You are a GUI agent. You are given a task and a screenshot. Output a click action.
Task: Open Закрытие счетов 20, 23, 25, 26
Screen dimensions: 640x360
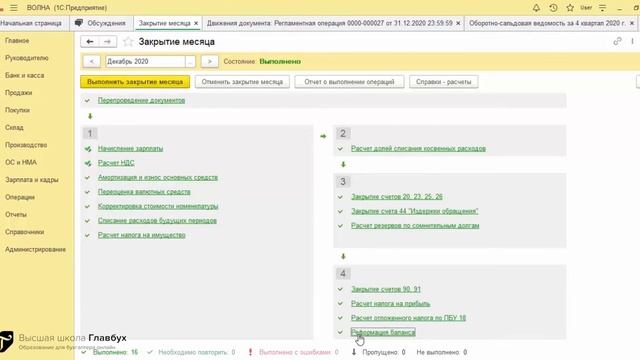click(x=397, y=197)
